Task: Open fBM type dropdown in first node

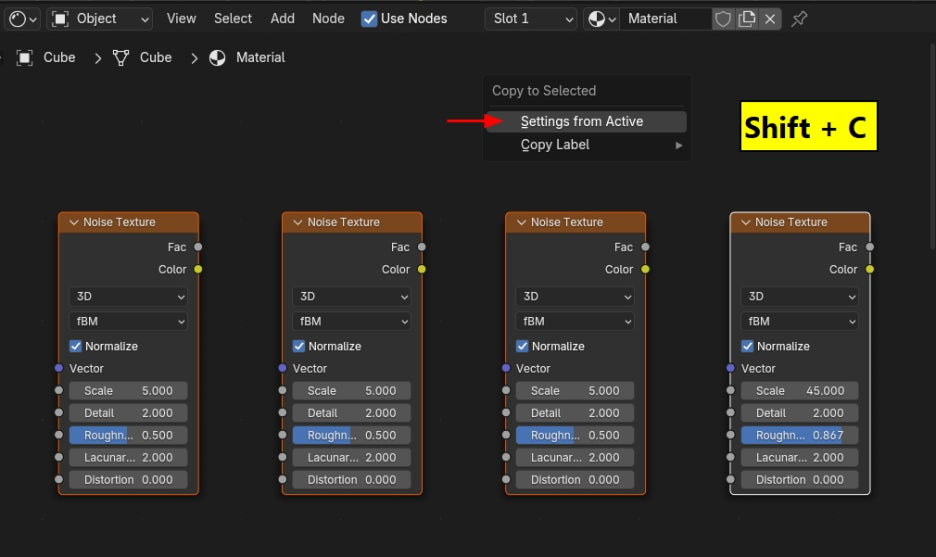Action: (128, 322)
